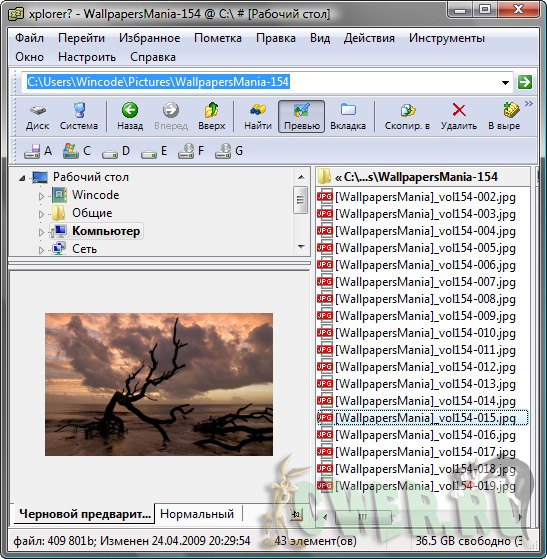Open a new tab with Вкладка
The image size is (547, 559).
pyautogui.click(x=348, y=117)
